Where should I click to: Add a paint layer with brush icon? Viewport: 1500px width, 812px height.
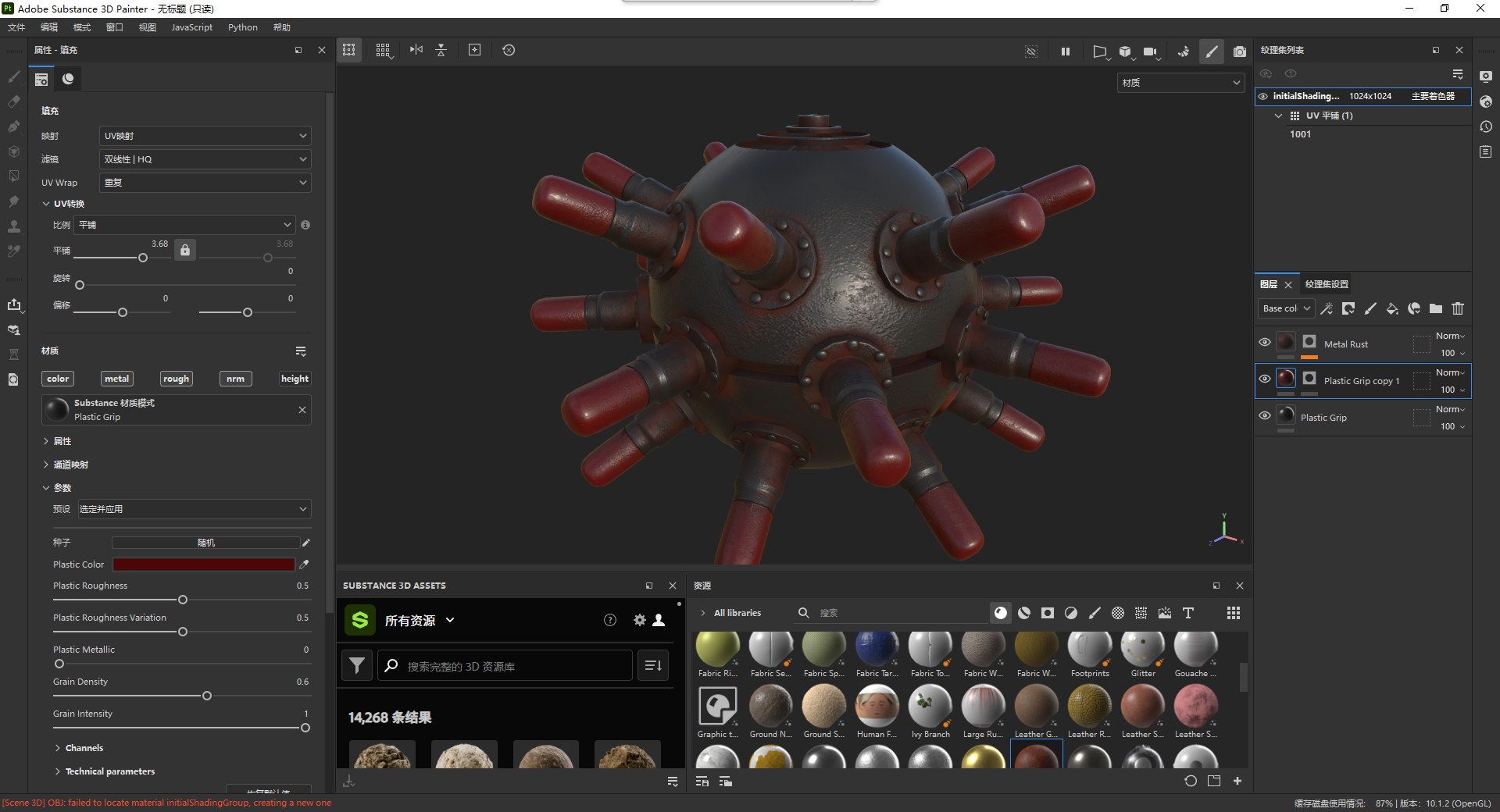click(1370, 308)
